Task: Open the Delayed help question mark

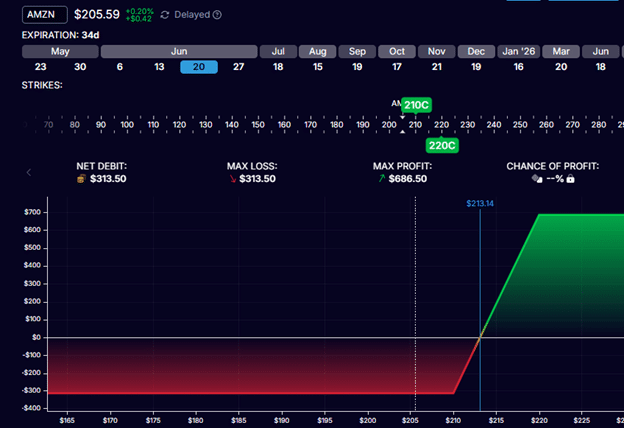Action: pos(217,15)
